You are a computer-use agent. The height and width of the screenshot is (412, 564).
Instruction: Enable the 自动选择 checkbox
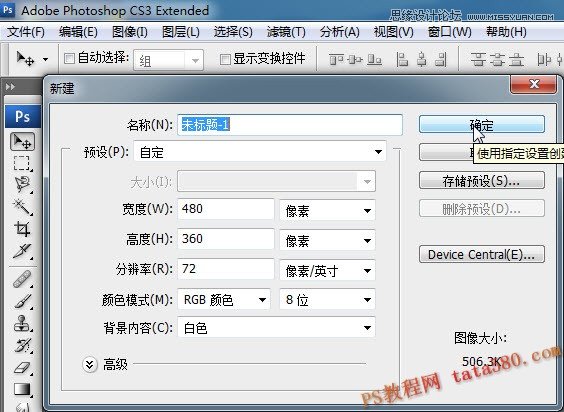coord(69,58)
